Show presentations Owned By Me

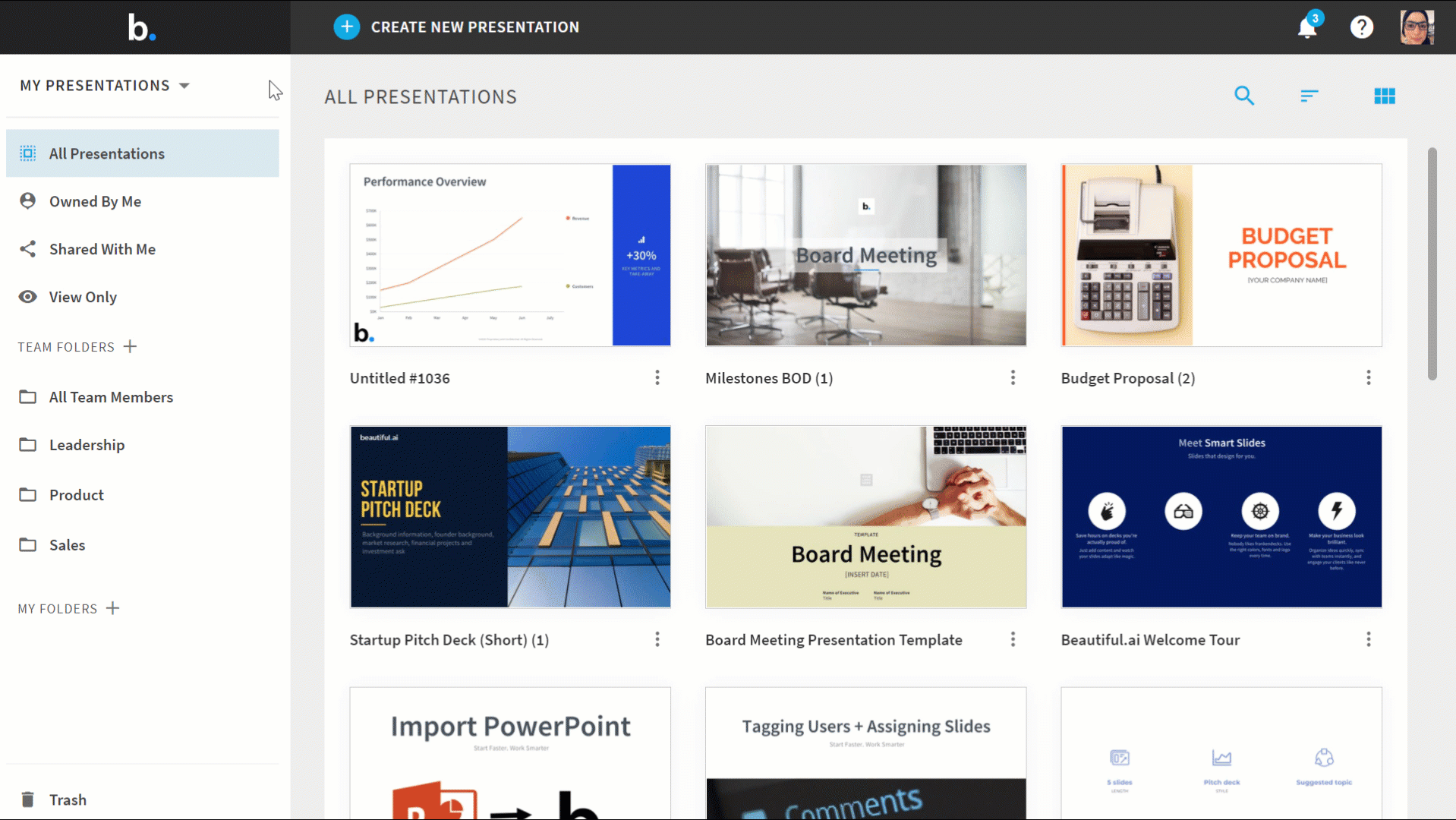coord(143,201)
